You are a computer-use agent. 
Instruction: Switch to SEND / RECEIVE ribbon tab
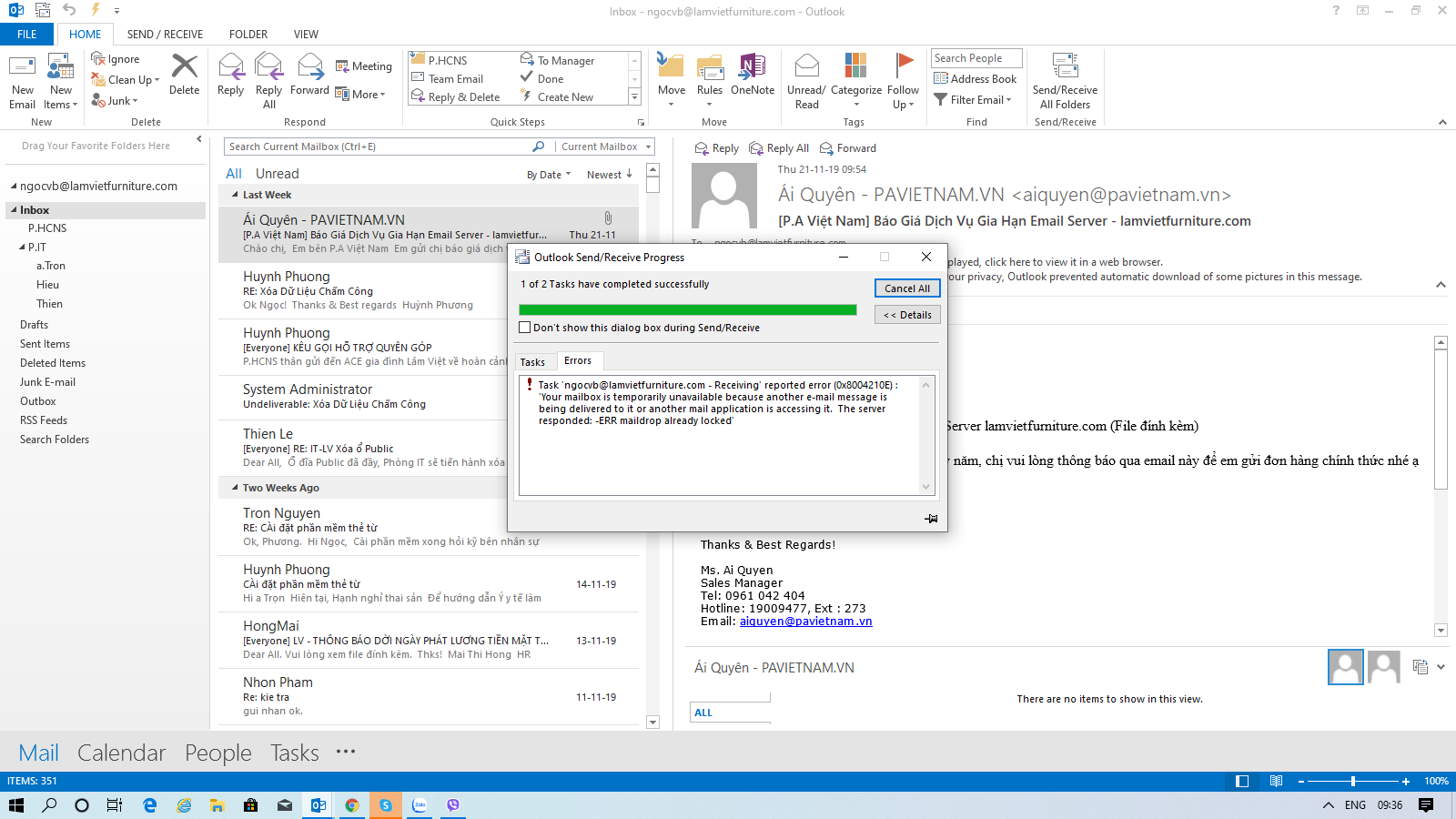click(165, 35)
